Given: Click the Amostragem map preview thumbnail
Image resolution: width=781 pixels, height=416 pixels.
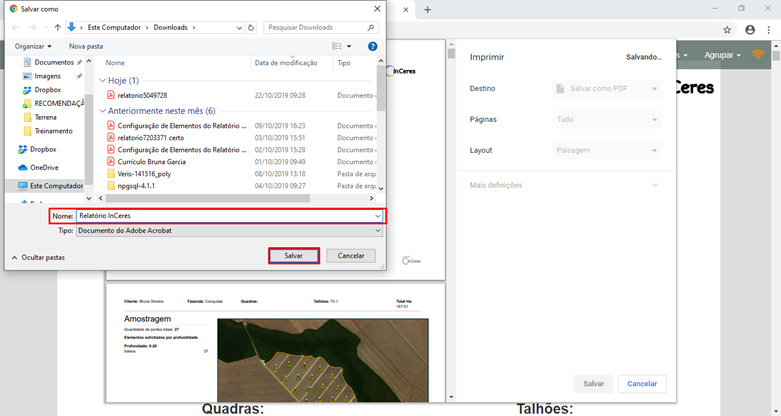Looking at the screenshot, I should coord(323,361).
